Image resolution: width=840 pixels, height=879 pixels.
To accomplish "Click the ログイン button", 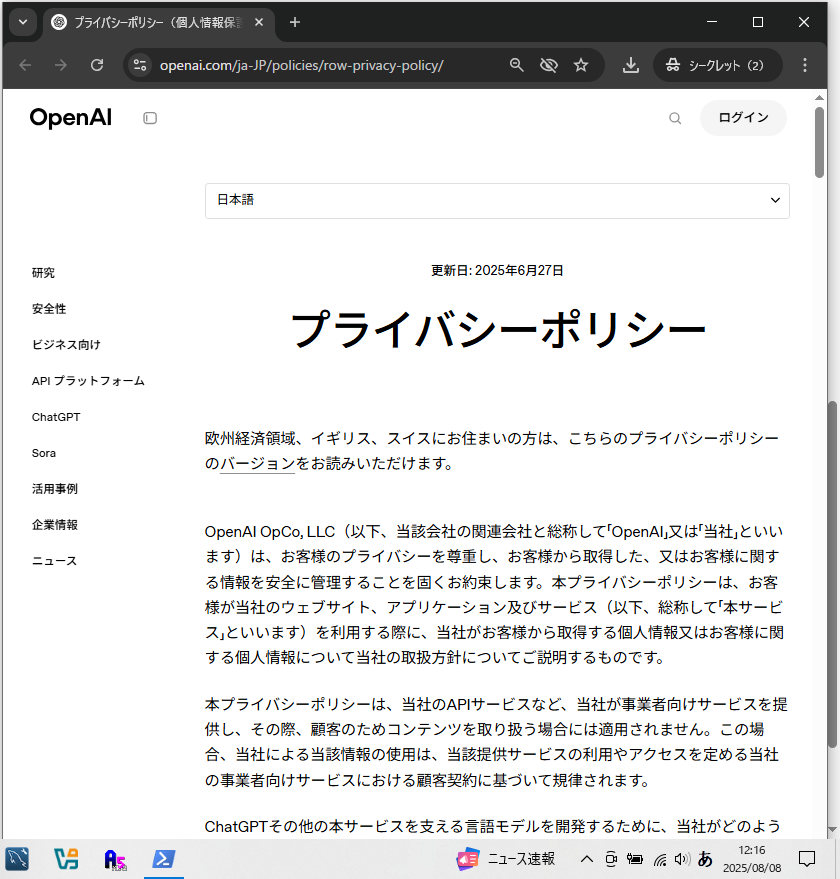I will [743, 118].
